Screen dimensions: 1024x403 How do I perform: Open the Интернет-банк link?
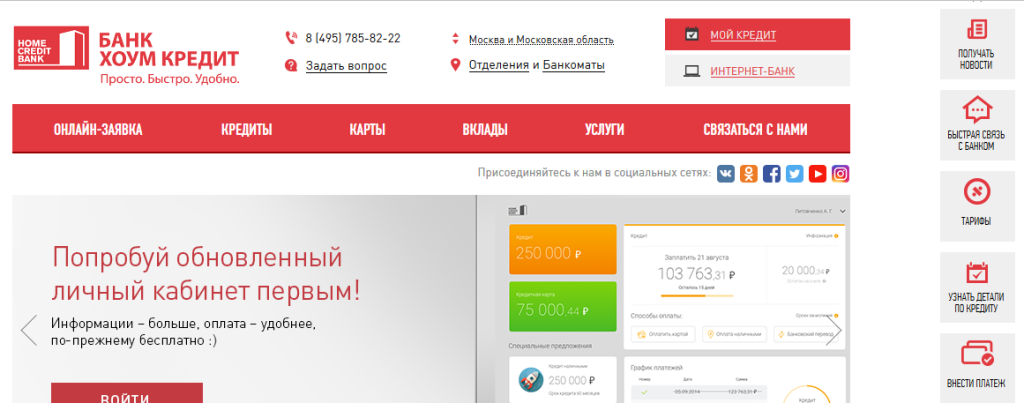tap(757, 71)
